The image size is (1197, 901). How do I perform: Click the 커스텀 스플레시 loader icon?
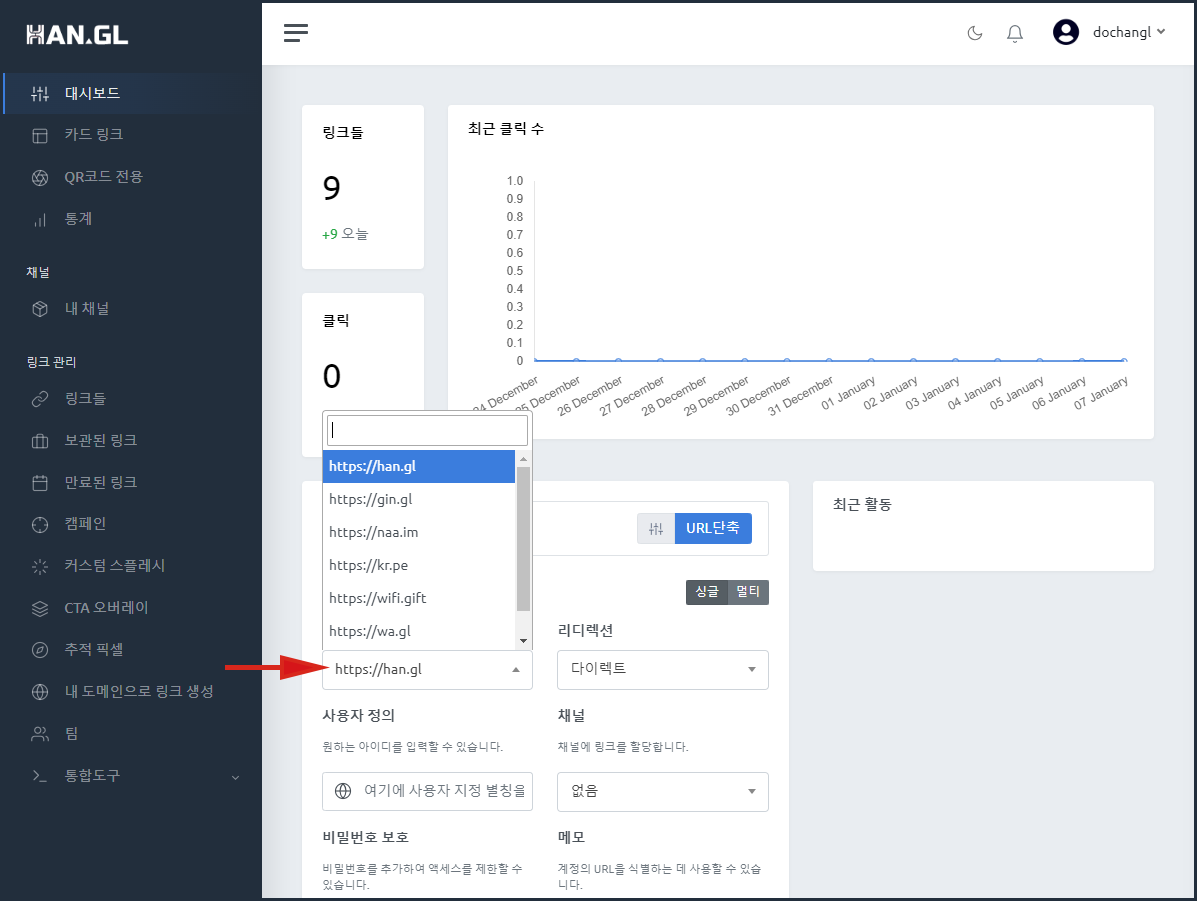(x=40, y=567)
